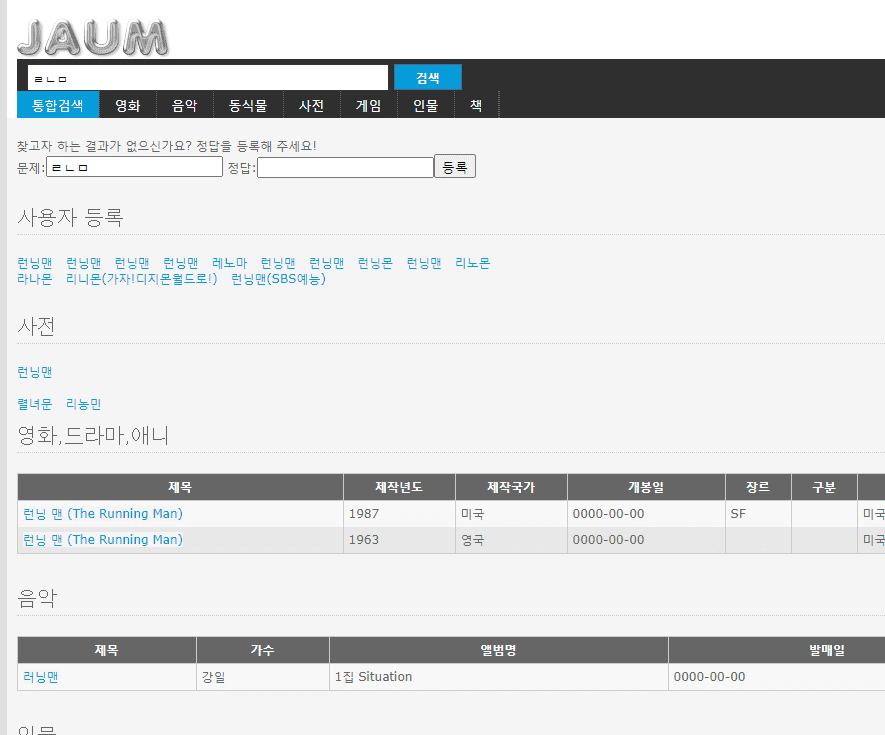Open The Running Man link in 1987 row
Viewport: 885px width, 735px height.
103,514
